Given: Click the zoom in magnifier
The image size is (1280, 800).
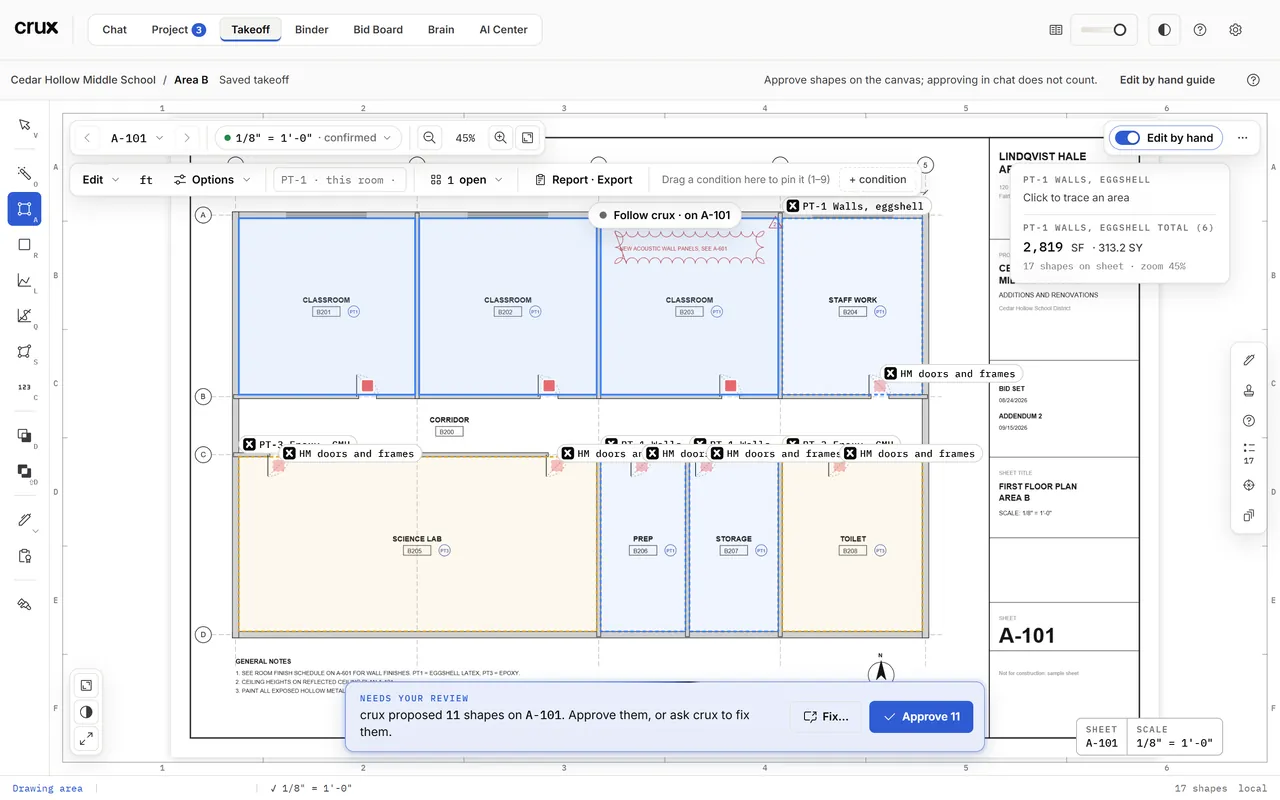Looking at the screenshot, I should [x=501, y=138].
